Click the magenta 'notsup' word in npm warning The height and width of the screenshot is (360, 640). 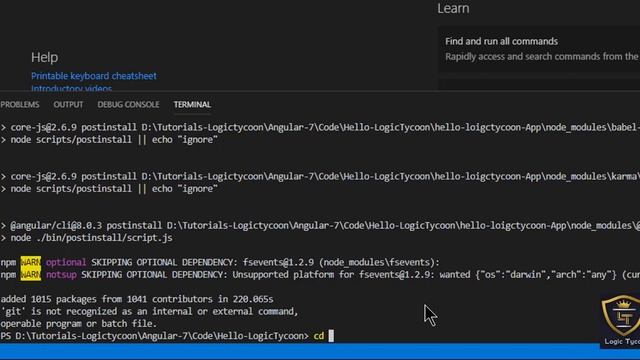(x=61, y=275)
